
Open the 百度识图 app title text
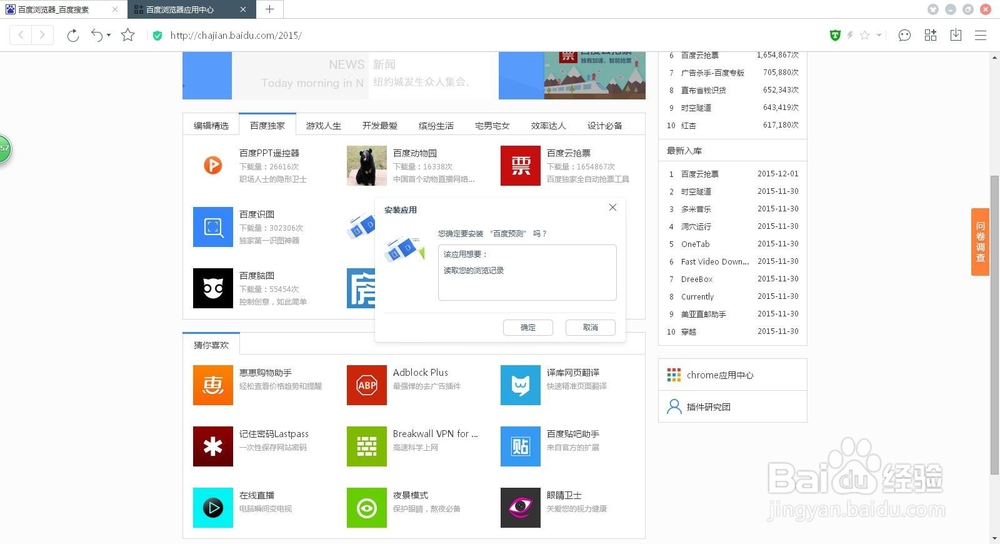click(256, 214)
